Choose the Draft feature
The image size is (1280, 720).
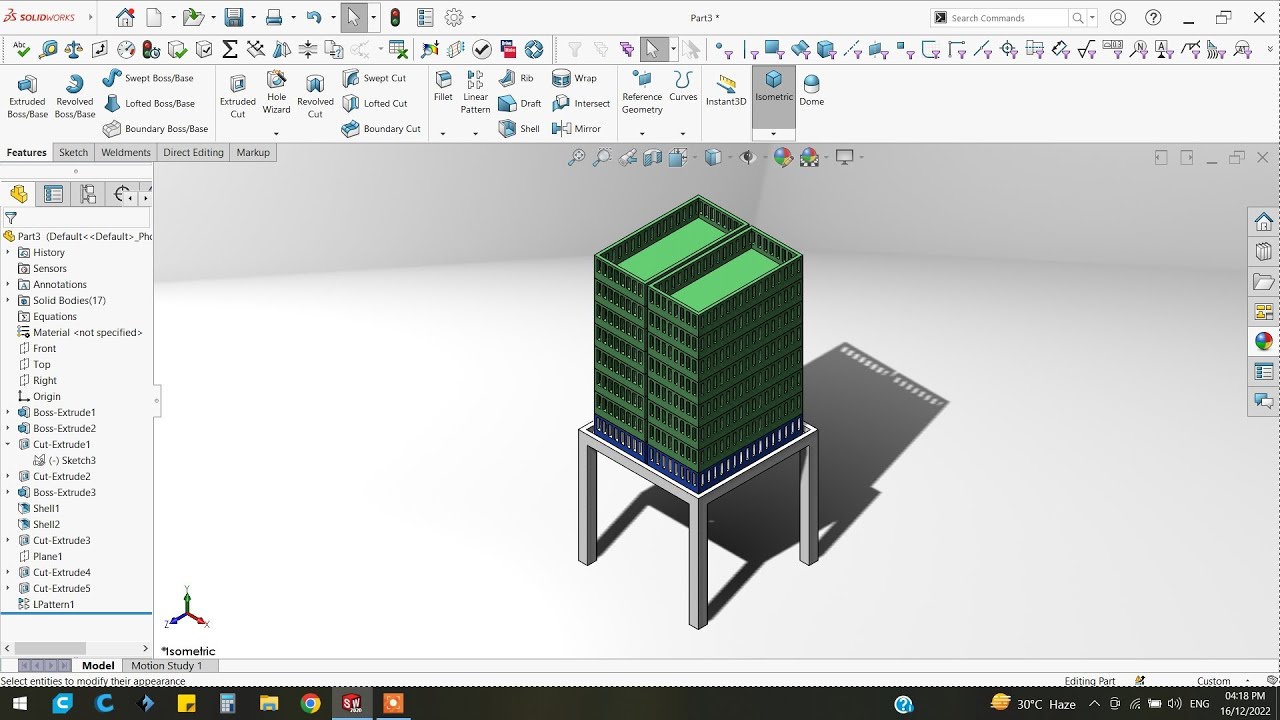520,103
